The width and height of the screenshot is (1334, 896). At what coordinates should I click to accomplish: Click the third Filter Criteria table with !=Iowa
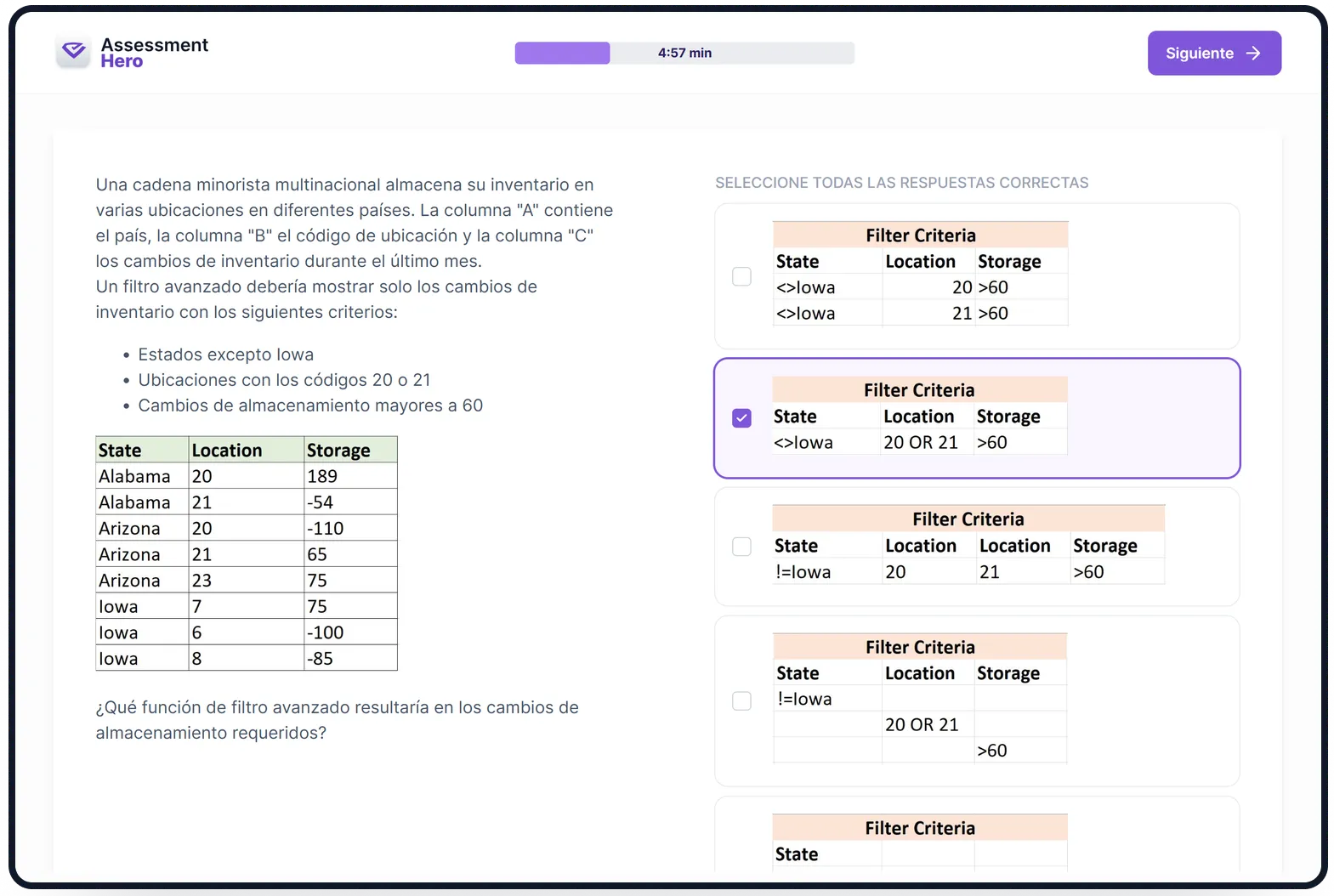point(968,545)
